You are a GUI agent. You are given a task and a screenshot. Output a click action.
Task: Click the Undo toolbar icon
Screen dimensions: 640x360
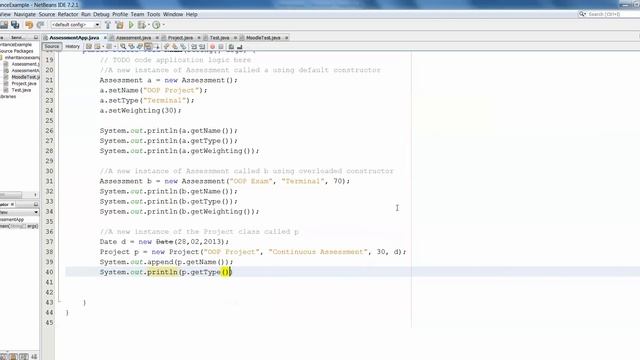click(29, 25)
